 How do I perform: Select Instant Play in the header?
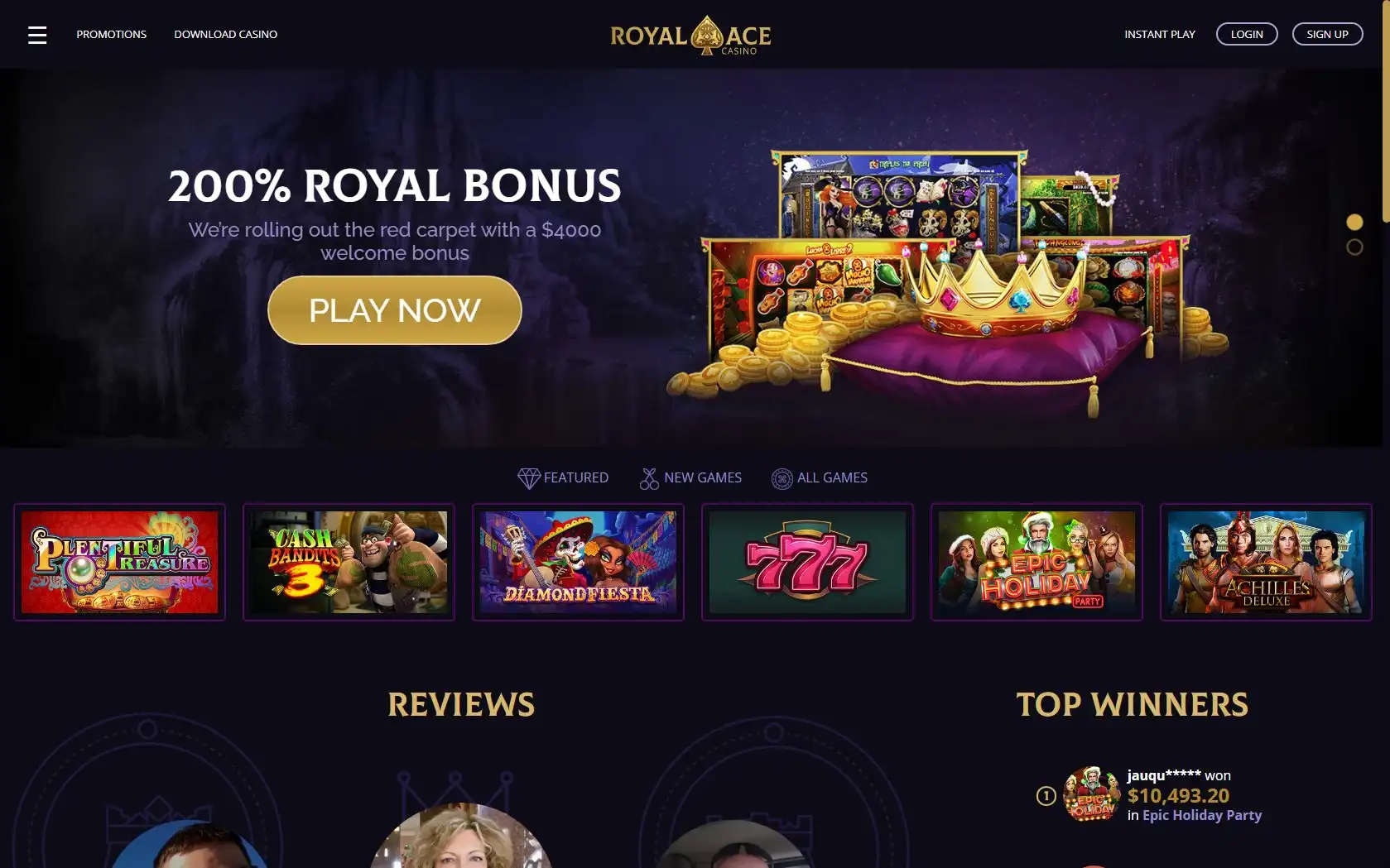coord(1159,34)
